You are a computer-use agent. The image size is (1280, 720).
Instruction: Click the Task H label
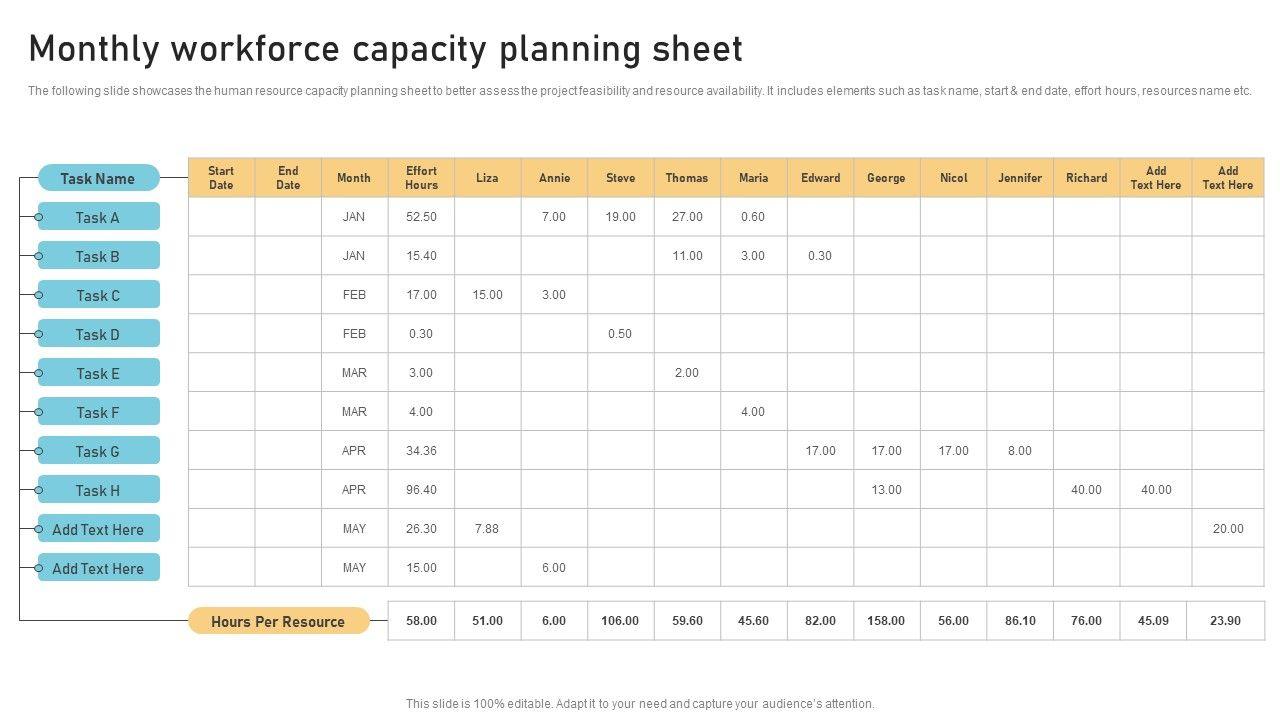tap(98, 491)
